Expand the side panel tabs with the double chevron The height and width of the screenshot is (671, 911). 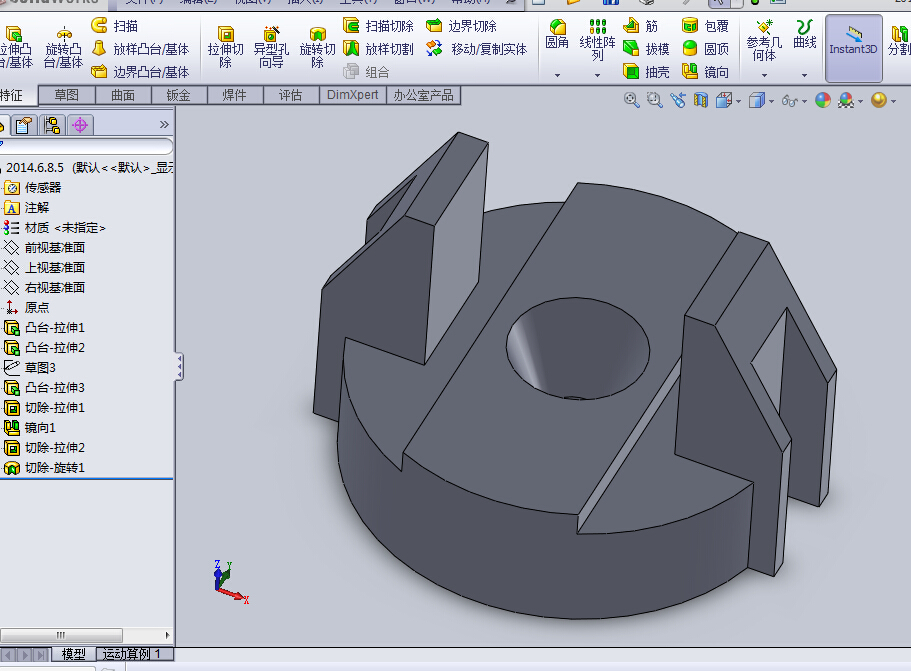coord(164,125)
